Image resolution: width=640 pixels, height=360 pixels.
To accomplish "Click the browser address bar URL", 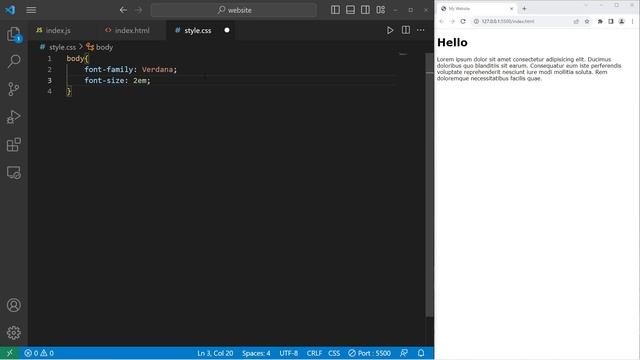I will point(508,21).
